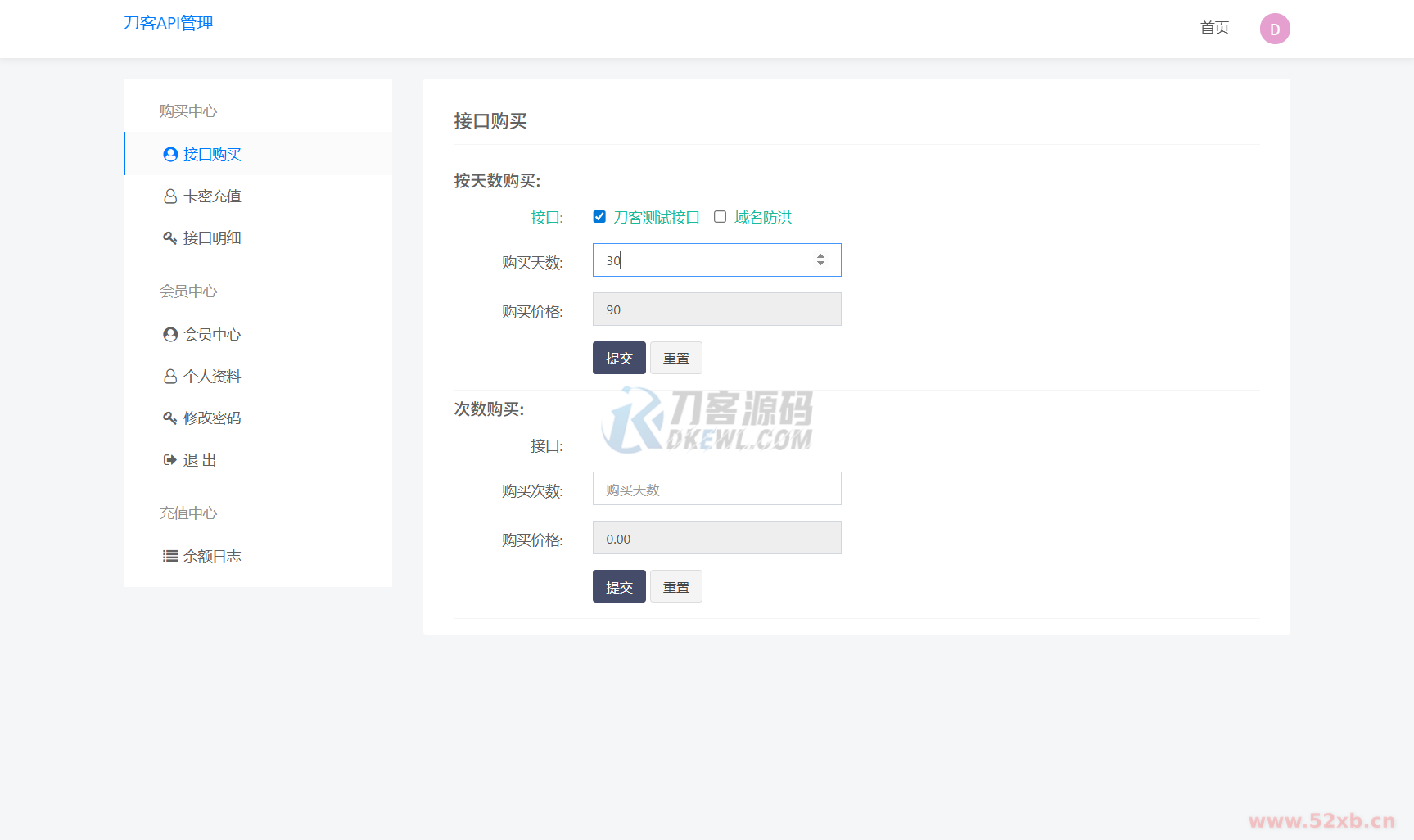Click the person icon next to 卡密充值
The image size is (1414, 840).
click(x=170, y=196)
